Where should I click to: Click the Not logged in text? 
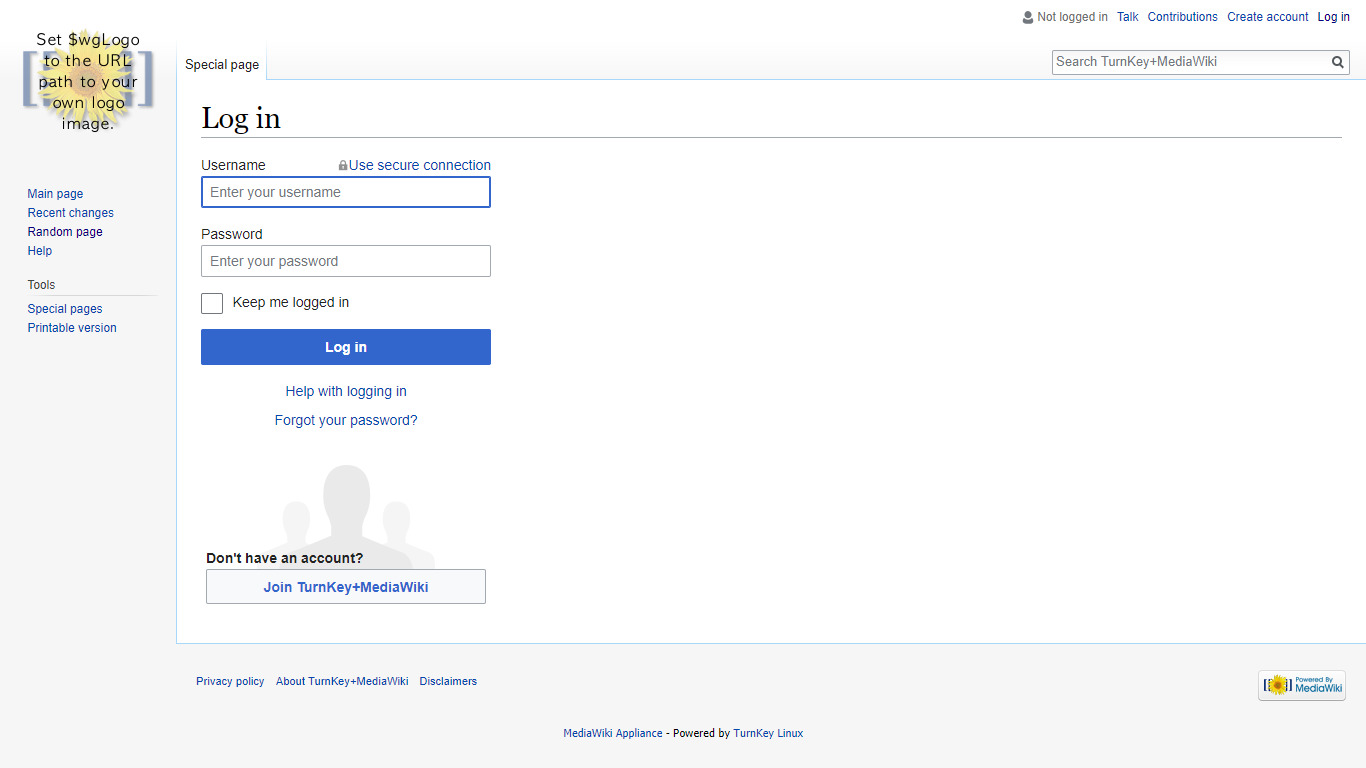[x=1072, y=17]
